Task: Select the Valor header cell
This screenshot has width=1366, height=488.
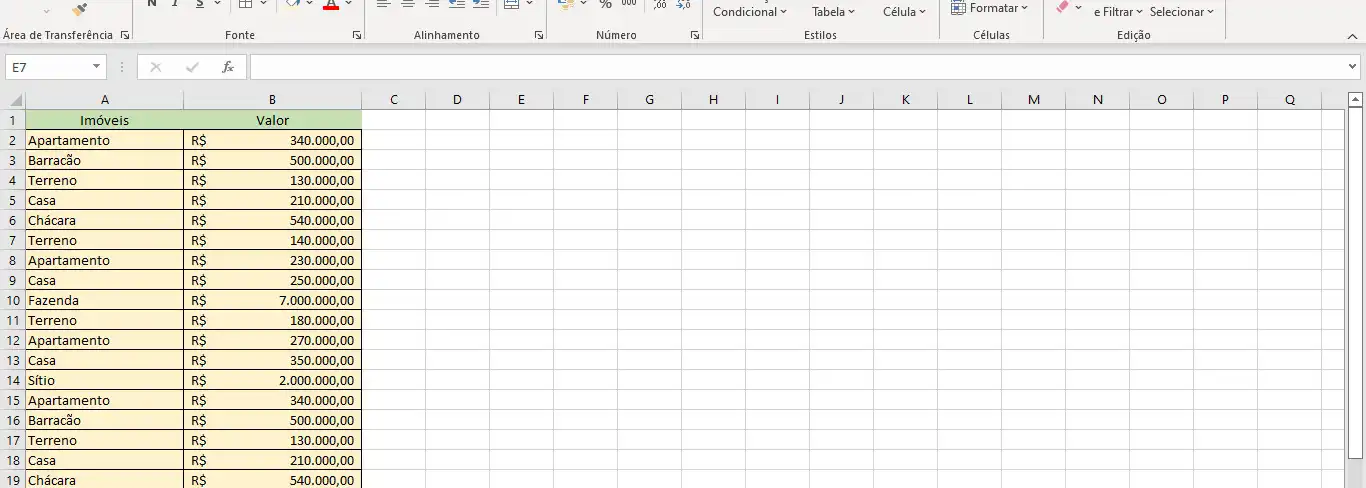Action: click(x=272, y=120)
